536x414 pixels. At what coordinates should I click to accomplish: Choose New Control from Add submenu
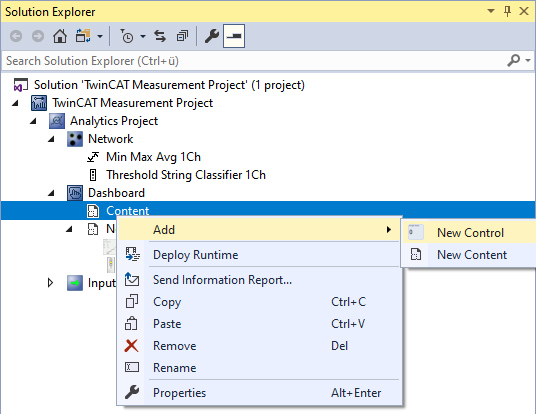pyautogui.click(x=469, y=232)
